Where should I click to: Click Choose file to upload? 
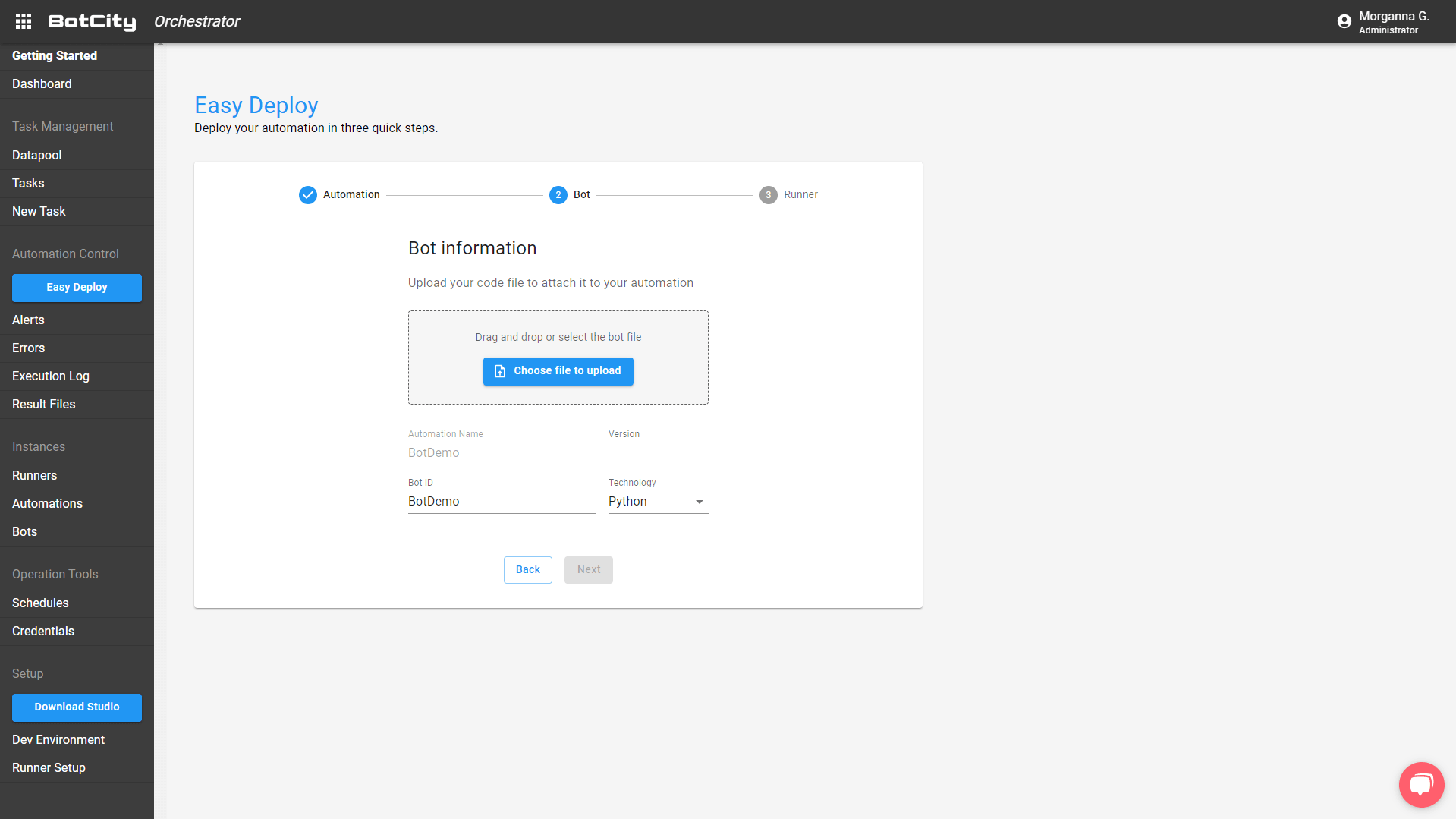558,371
